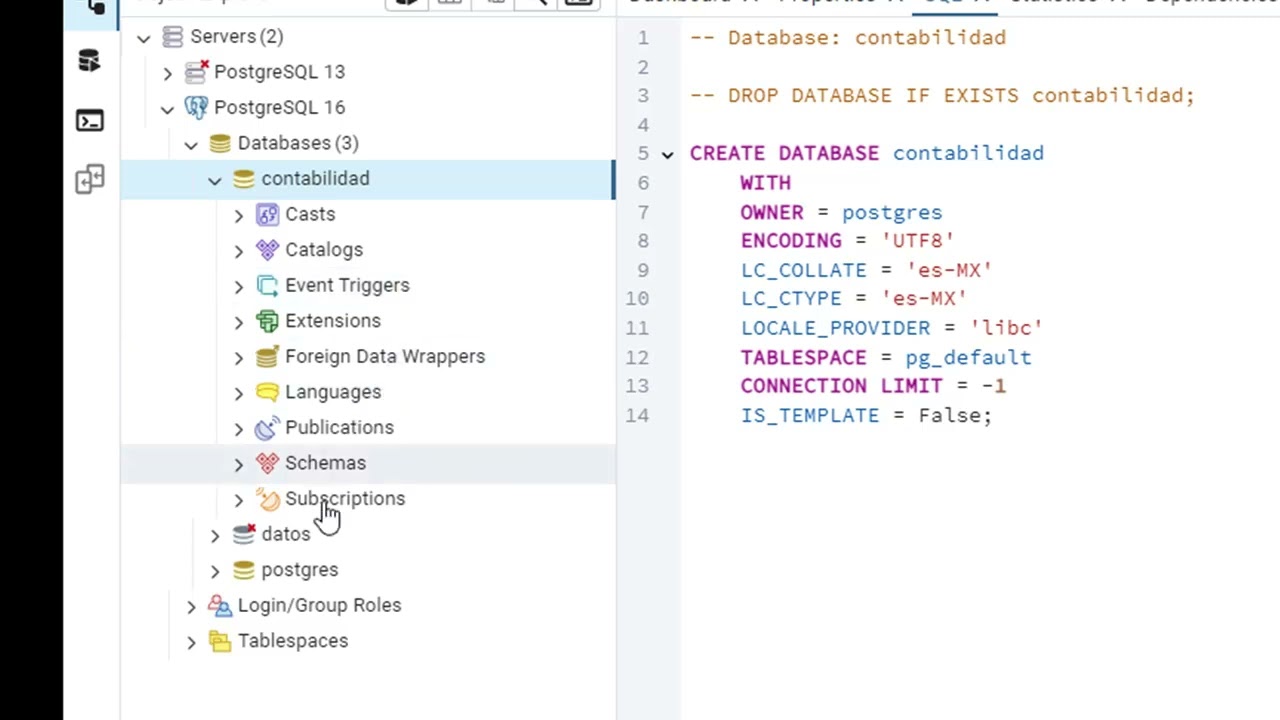Select the 'postgres' database label

click(x=300, y=570)
